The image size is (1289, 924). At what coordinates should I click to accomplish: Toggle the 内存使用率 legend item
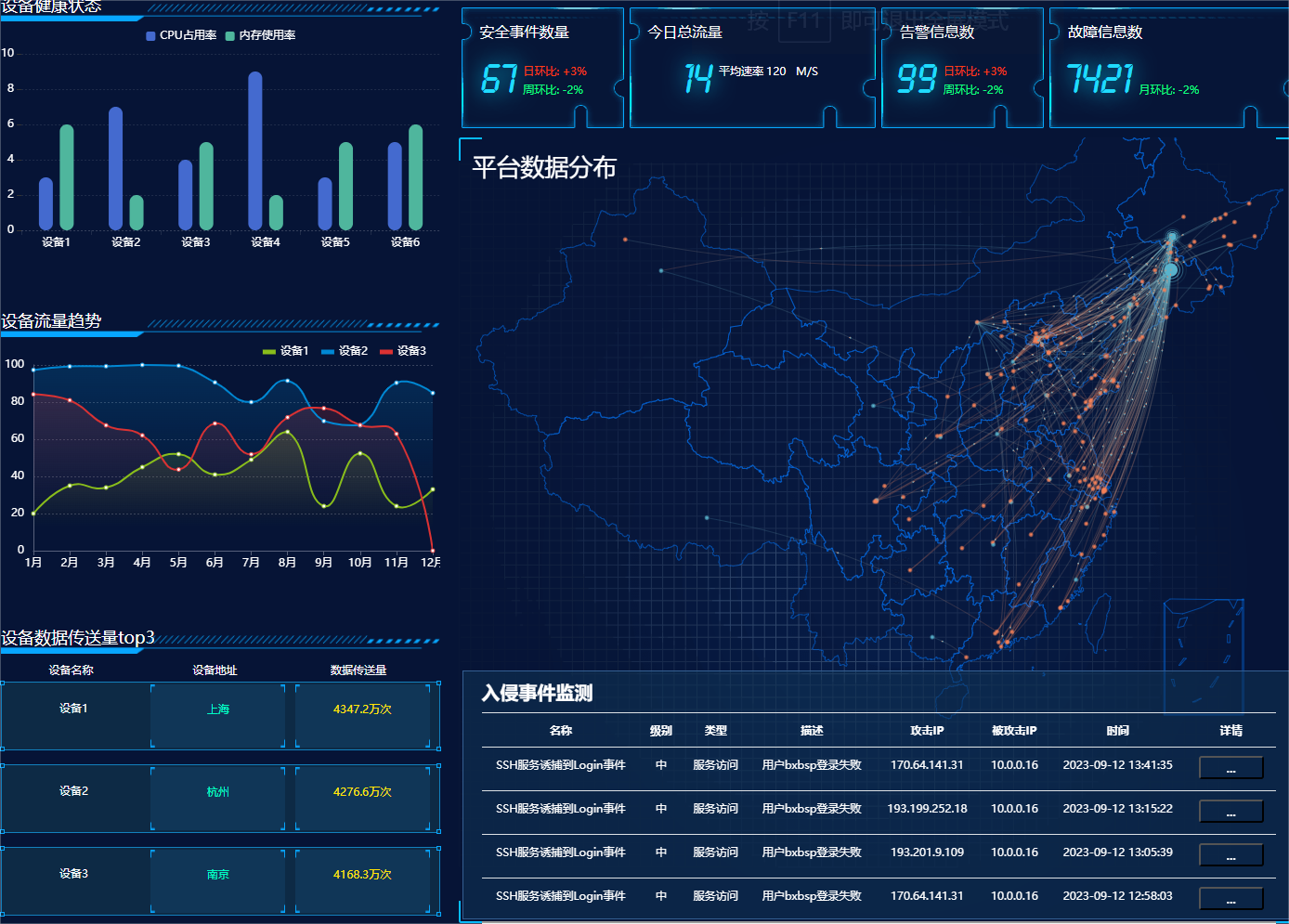click(260, 35)
